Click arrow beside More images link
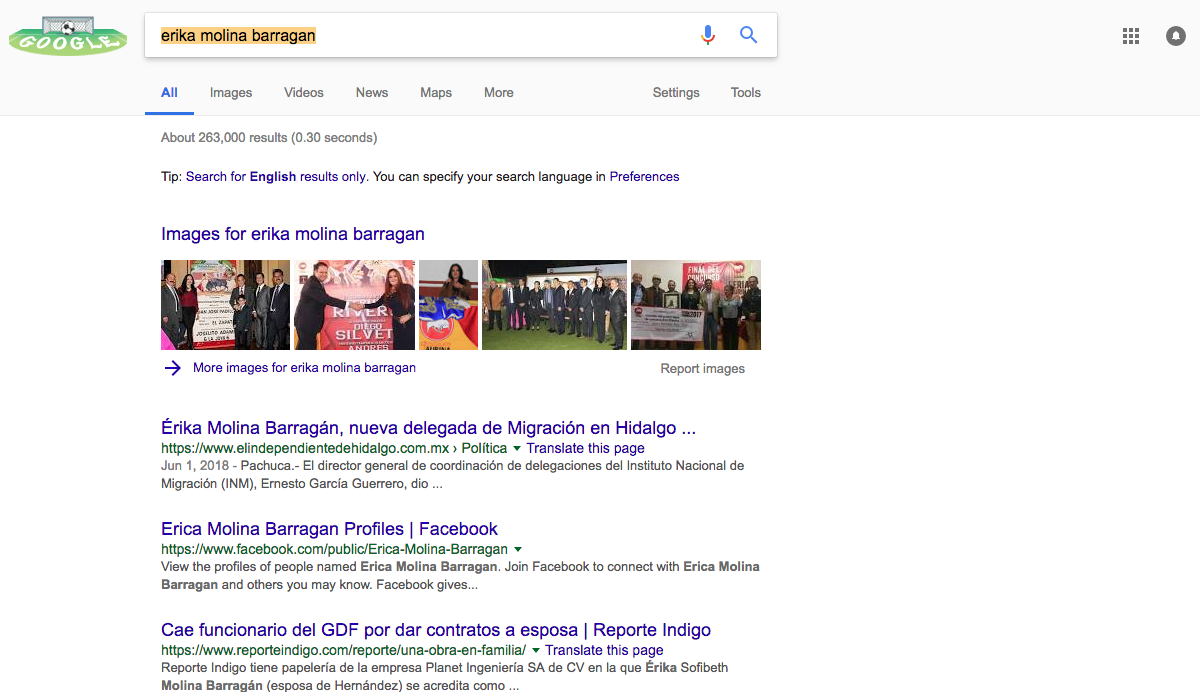The width and height of the screenshot is (1200, 692). click(173, 368)
